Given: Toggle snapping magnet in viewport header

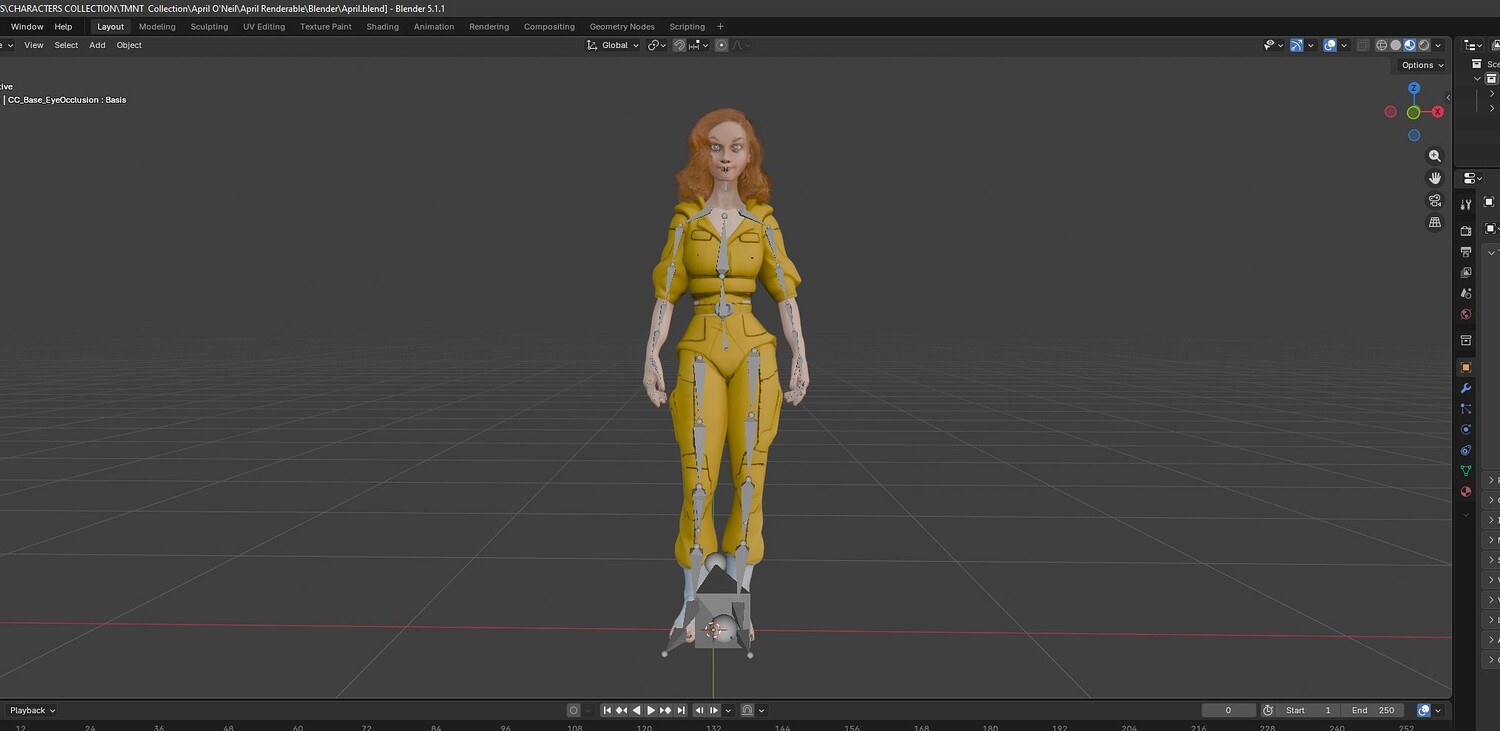Looking at the screenshot, I should (x=680, y=45).
